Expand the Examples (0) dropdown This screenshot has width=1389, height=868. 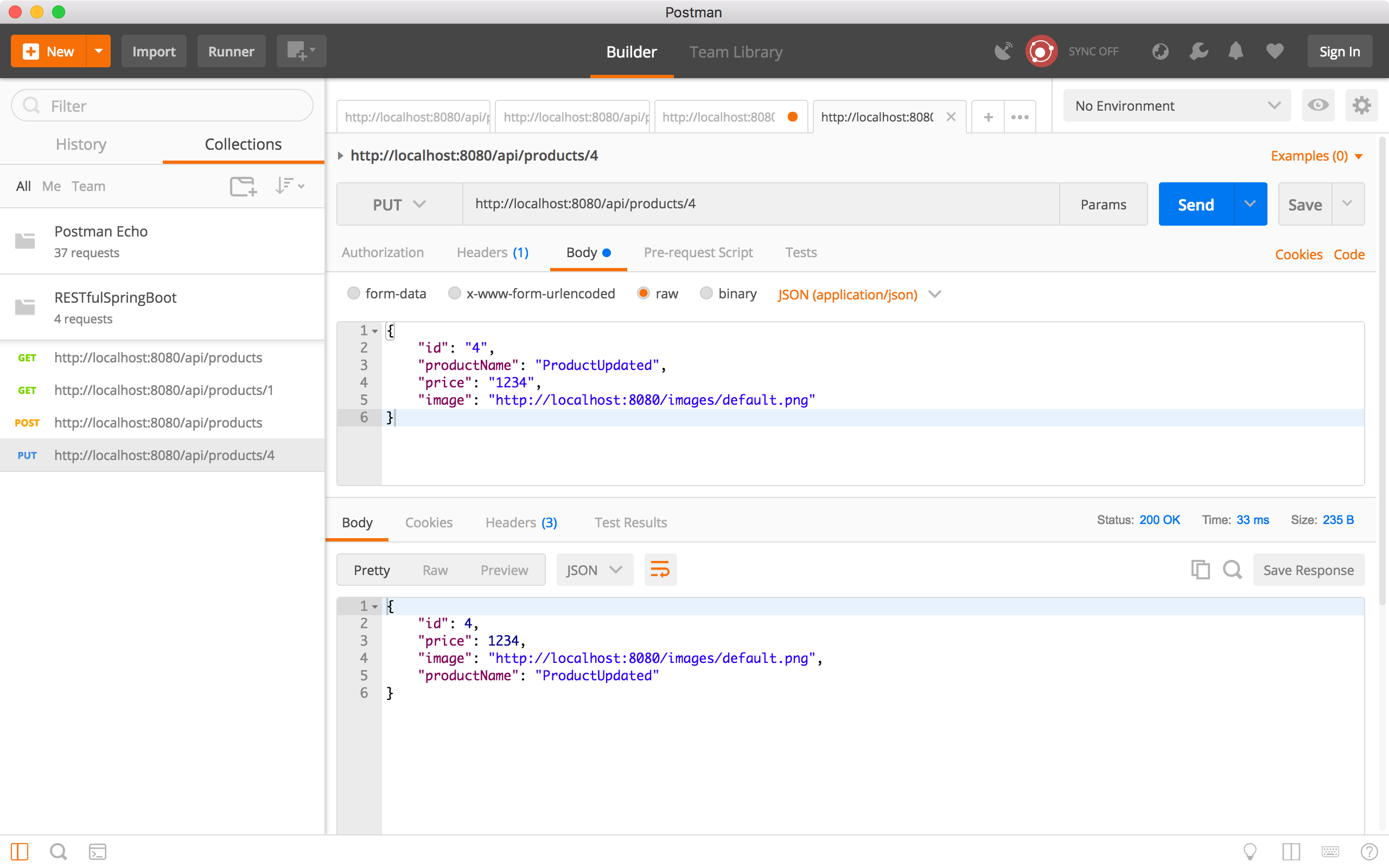coord(1317,156)
